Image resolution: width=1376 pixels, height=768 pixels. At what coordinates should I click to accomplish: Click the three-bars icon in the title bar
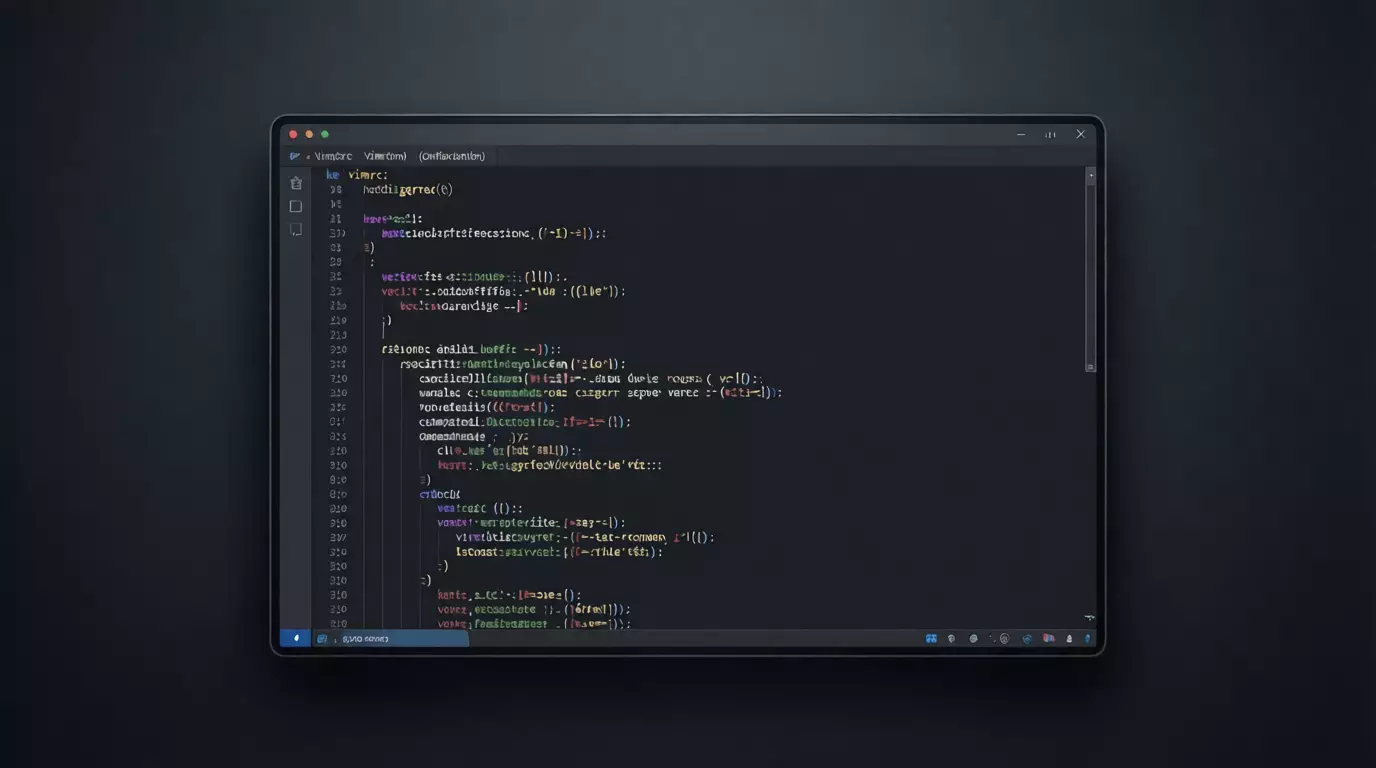point(1050,134)
